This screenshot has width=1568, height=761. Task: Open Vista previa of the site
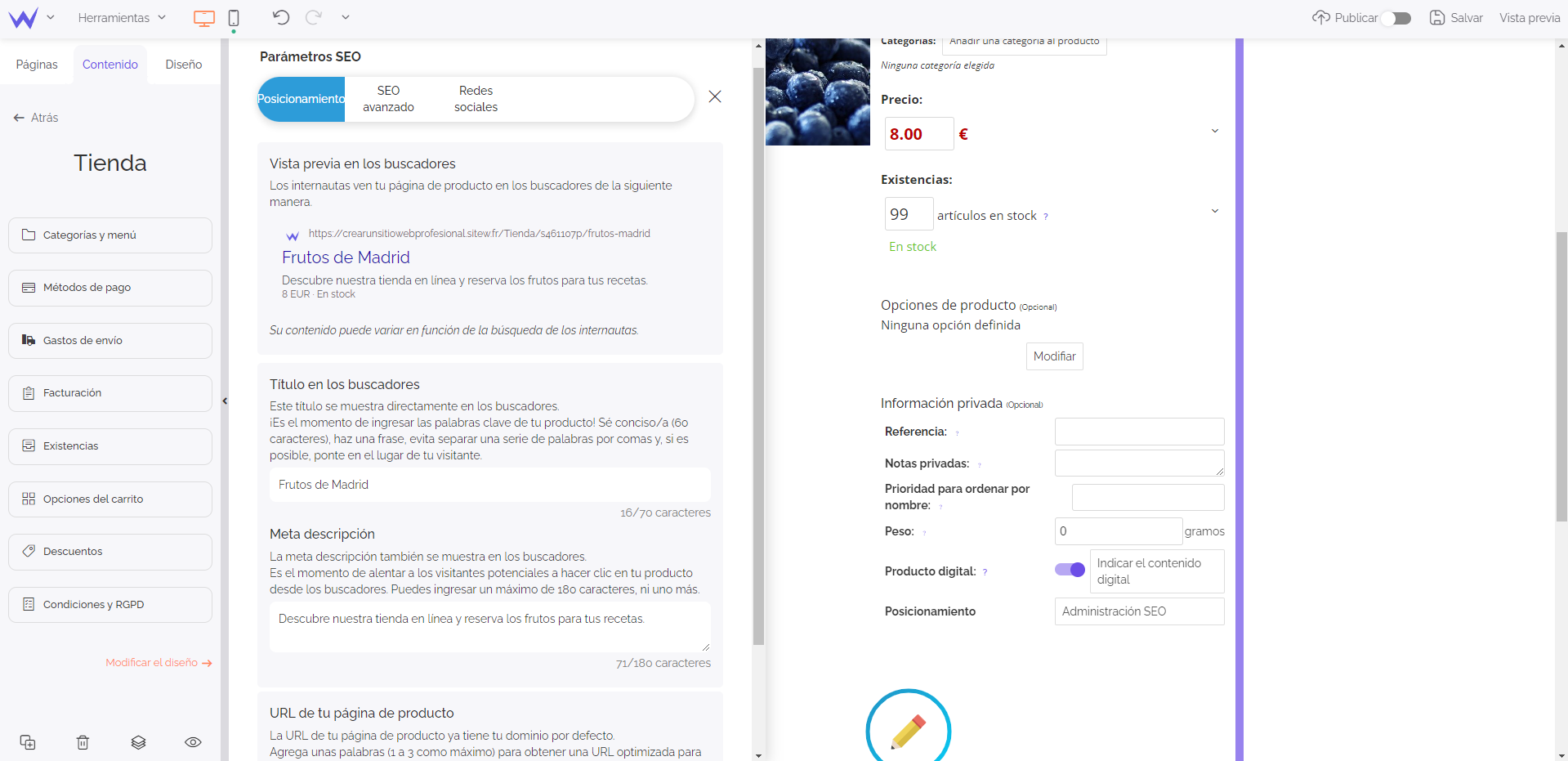[x=1530, y=18]
